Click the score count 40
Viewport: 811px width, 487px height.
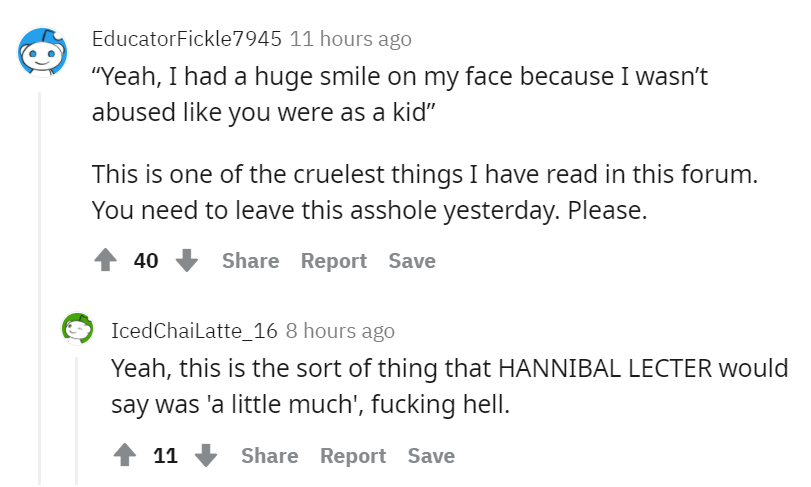pos(146,261)
